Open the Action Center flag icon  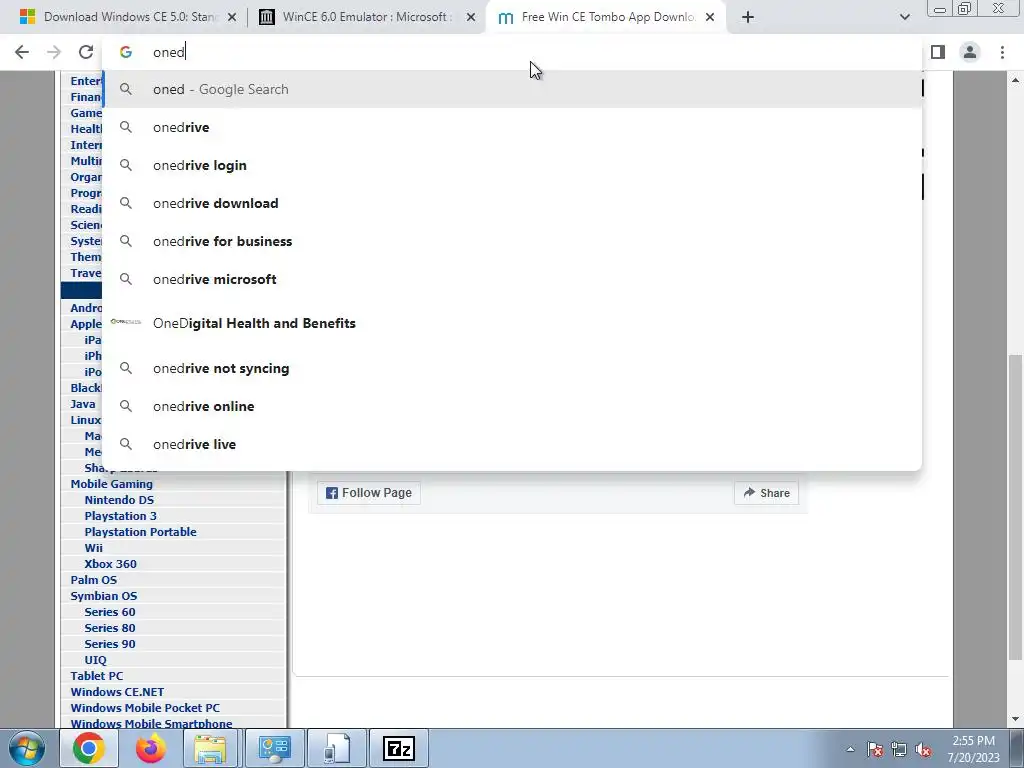(x=875, y=749)
